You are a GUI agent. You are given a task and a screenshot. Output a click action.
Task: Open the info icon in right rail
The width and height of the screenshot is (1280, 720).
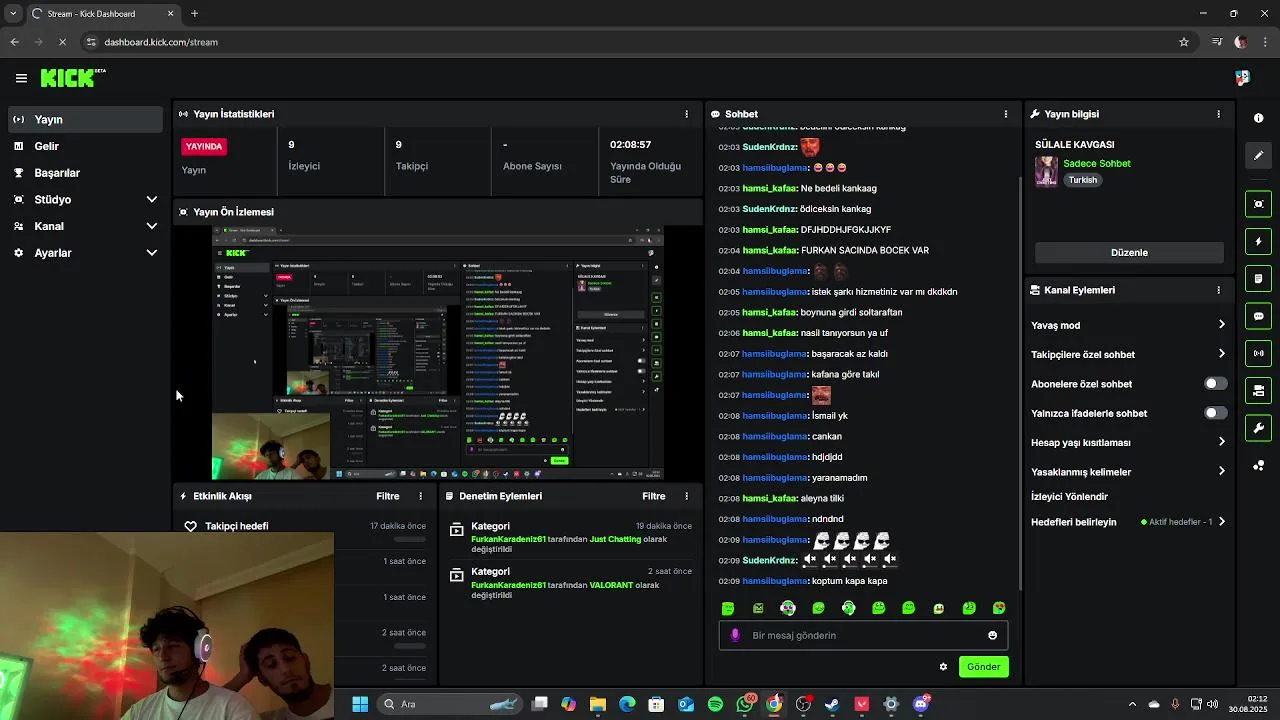click(x=1258, y=118)
